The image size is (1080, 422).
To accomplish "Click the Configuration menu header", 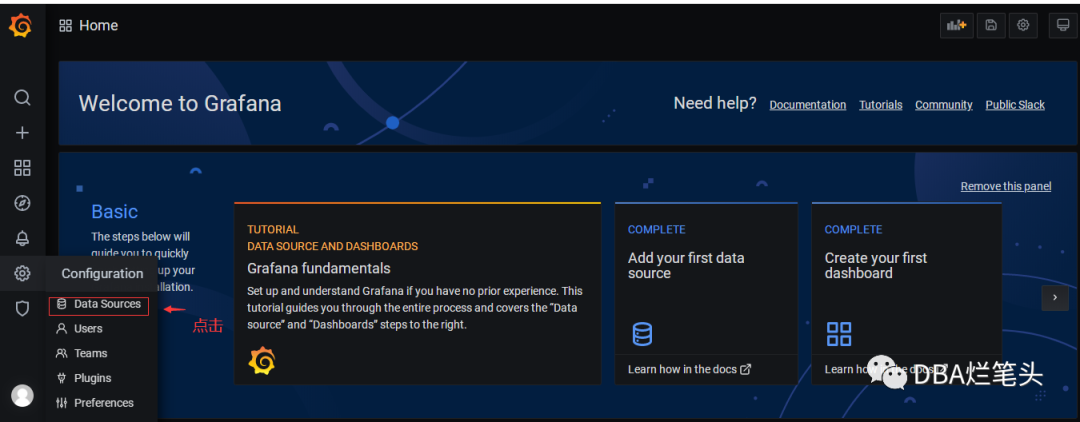I will tap(102, 273).
